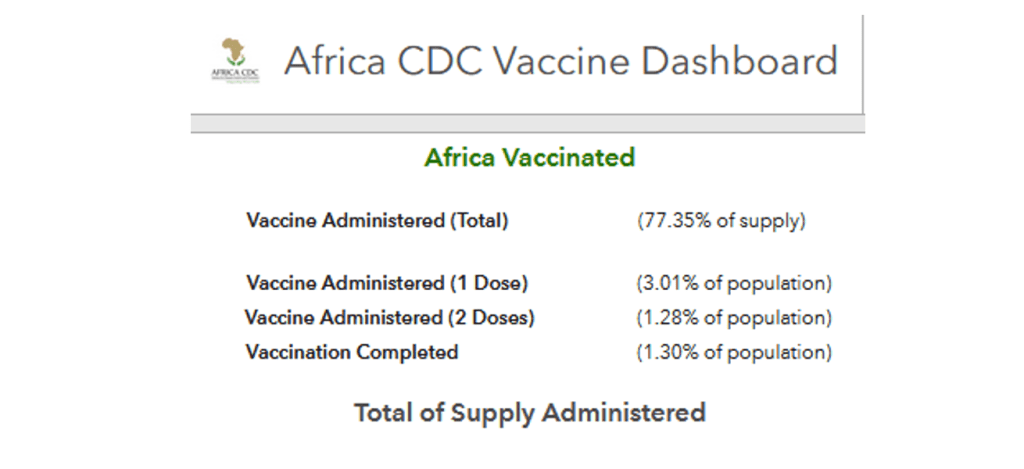Click the "1.30% of population" value
1024x469 pixels.
[x=734, y=352]
